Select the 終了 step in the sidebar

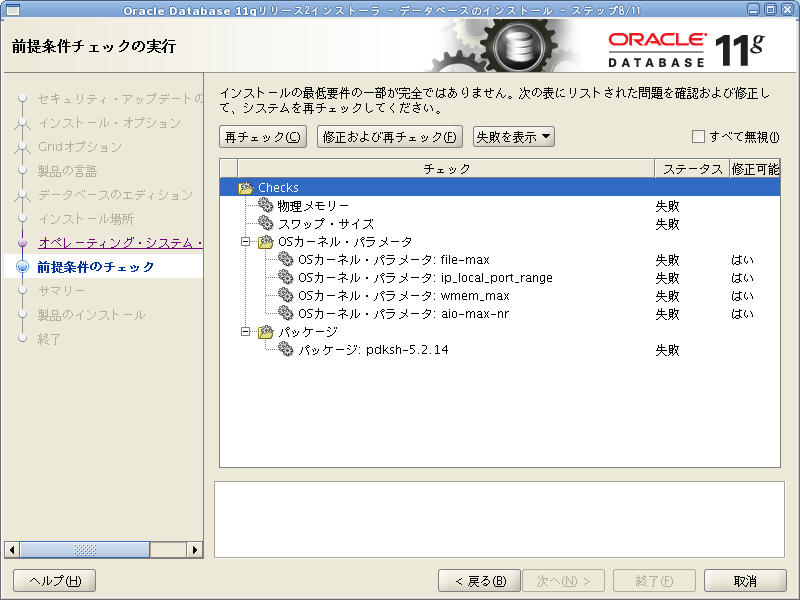[x=49, y=339]
